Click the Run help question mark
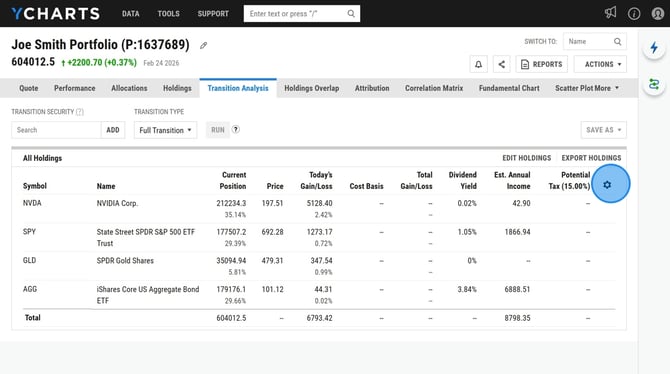670x374 pixels. click(235, 130)
